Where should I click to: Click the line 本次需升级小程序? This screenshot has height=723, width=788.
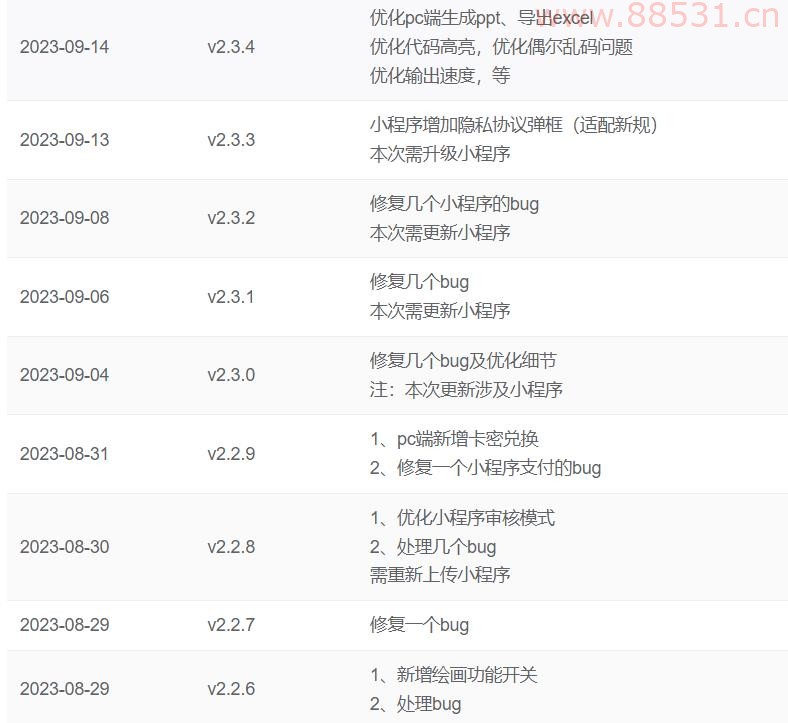click(x=440, y=154)
